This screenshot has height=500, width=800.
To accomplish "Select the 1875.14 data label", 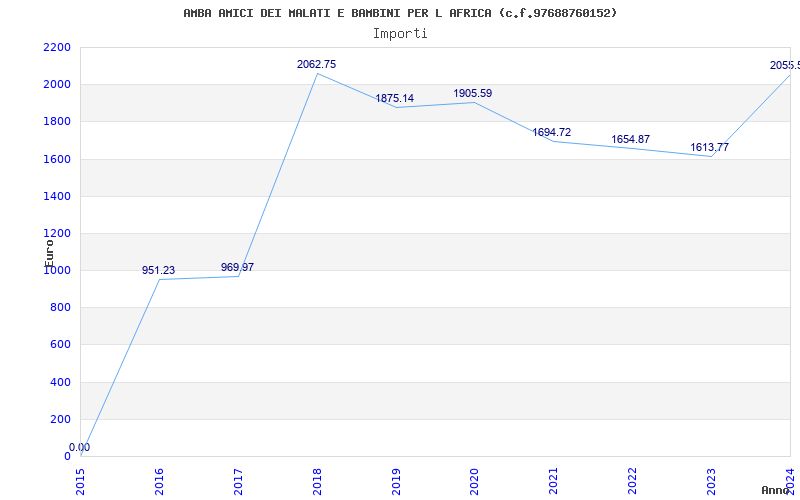I will 394,98.
